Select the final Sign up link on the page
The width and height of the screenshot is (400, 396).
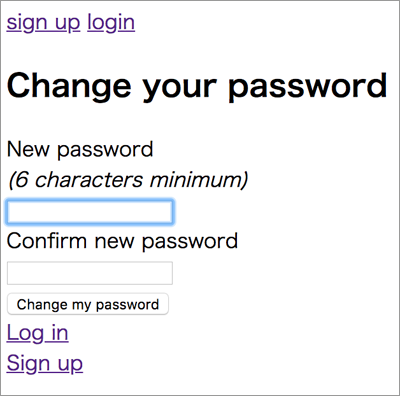[45, 363]
